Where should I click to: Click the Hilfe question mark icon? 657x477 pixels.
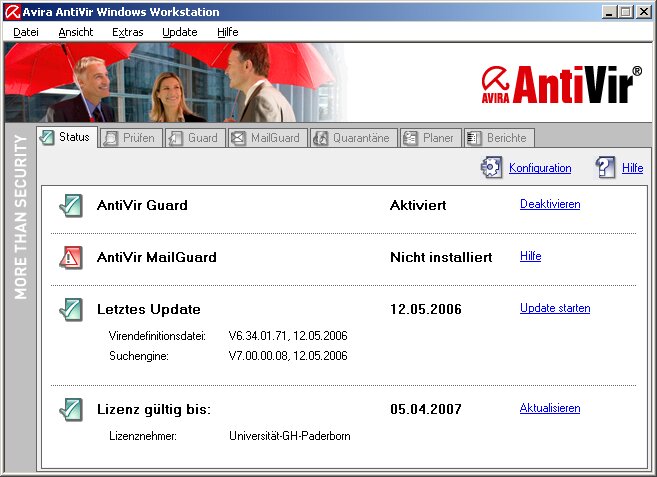[605, 167]
